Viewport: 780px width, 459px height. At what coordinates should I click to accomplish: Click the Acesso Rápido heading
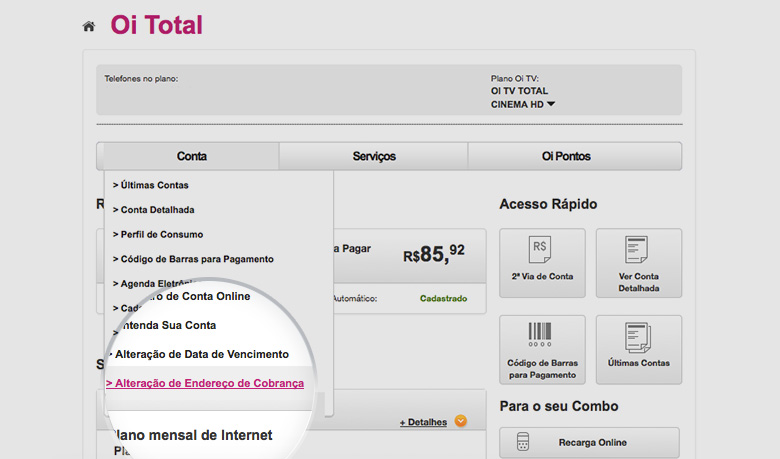coord(548,204)
